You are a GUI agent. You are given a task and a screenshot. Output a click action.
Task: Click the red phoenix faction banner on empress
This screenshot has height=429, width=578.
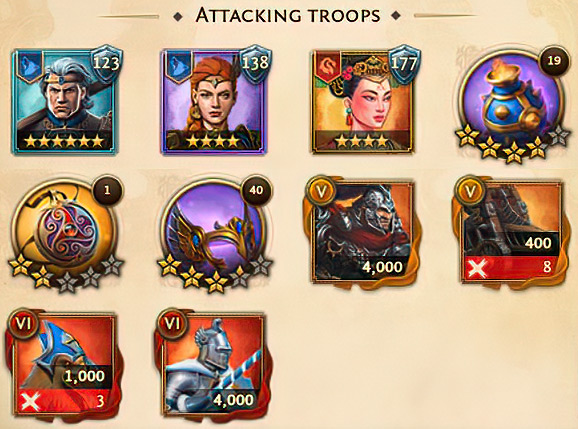point(328,65)
